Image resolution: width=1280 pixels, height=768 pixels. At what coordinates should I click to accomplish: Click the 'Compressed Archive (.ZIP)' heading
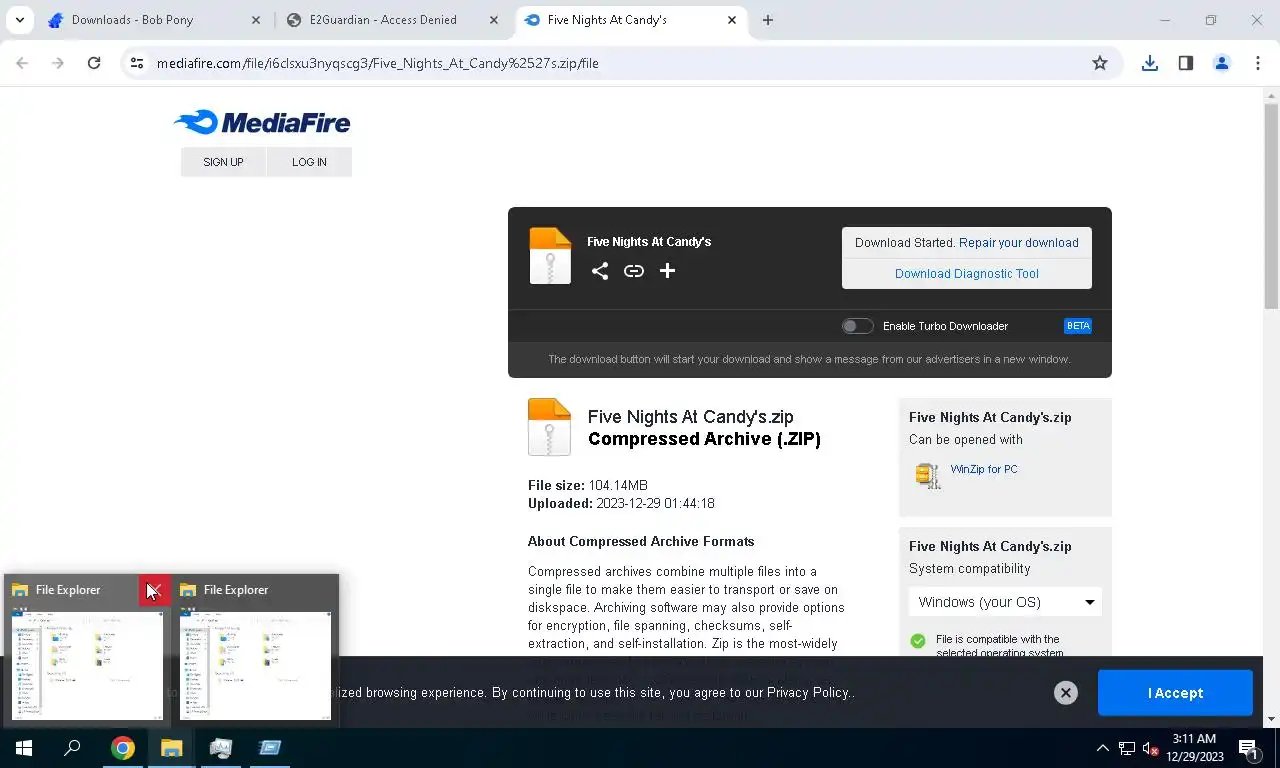[x=704, y=439]
